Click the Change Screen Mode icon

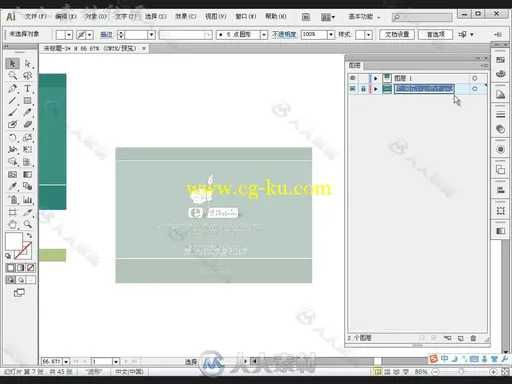[19, 293]
